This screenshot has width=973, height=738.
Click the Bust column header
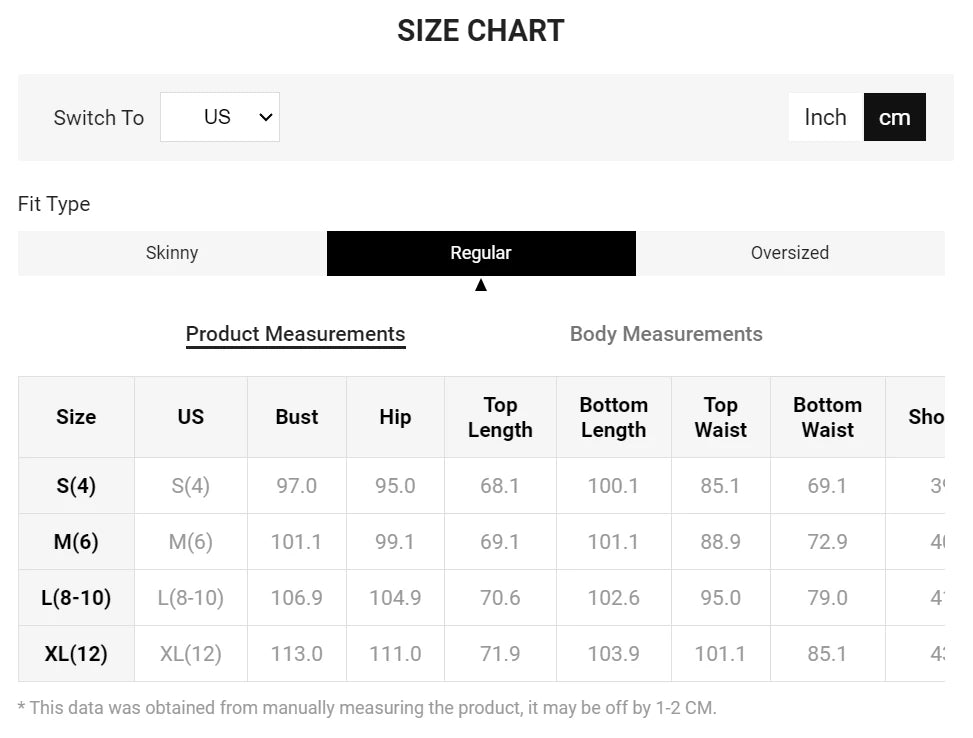297,417
